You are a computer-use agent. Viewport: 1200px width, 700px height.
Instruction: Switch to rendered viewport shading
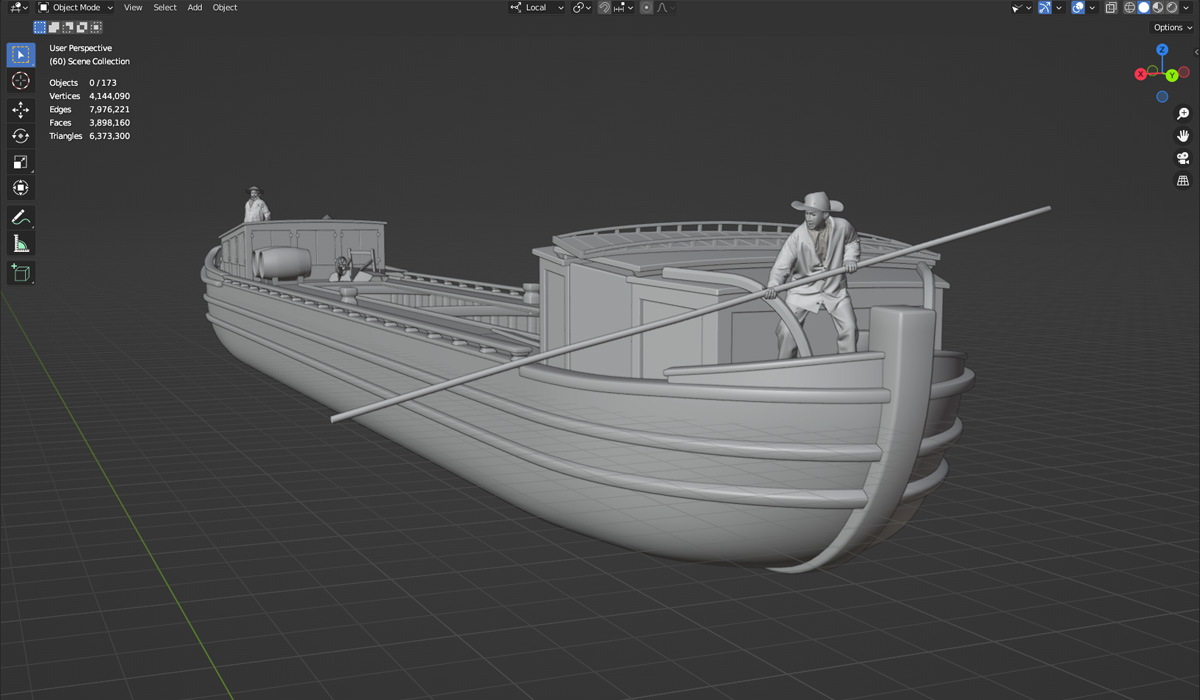point(1171,8)
